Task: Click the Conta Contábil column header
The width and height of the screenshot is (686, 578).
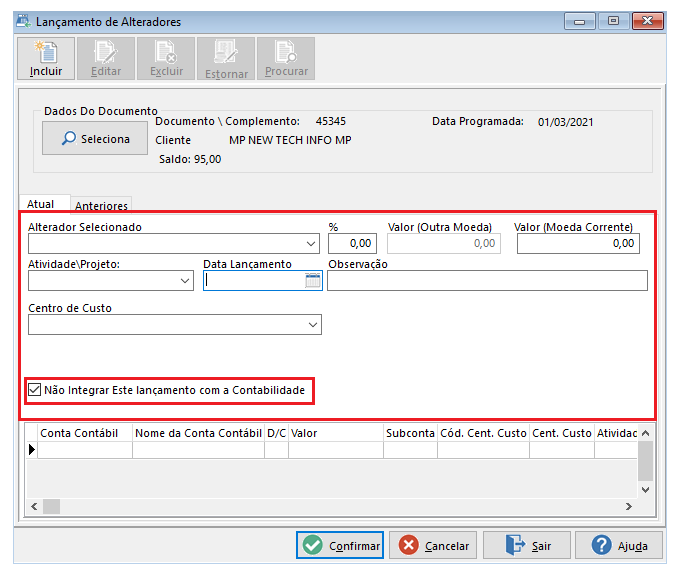Action: (x=85, y=433)
